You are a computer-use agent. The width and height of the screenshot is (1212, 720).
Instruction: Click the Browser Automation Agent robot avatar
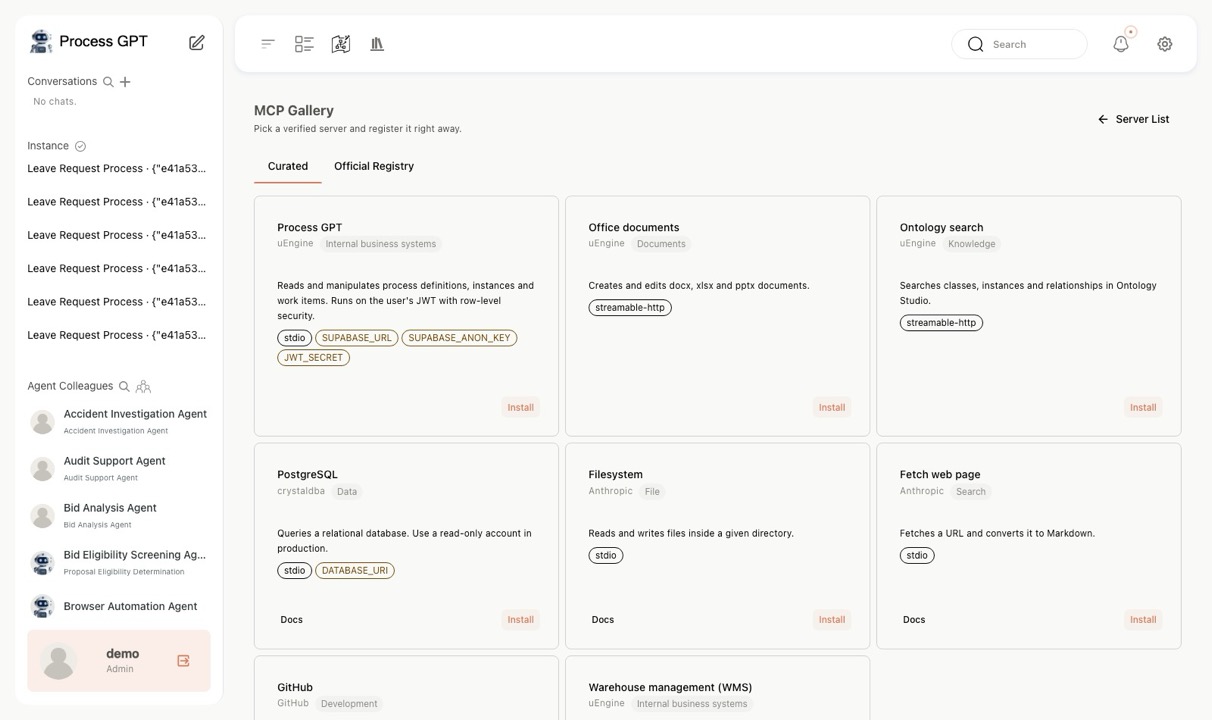click(x=42, y=607)
